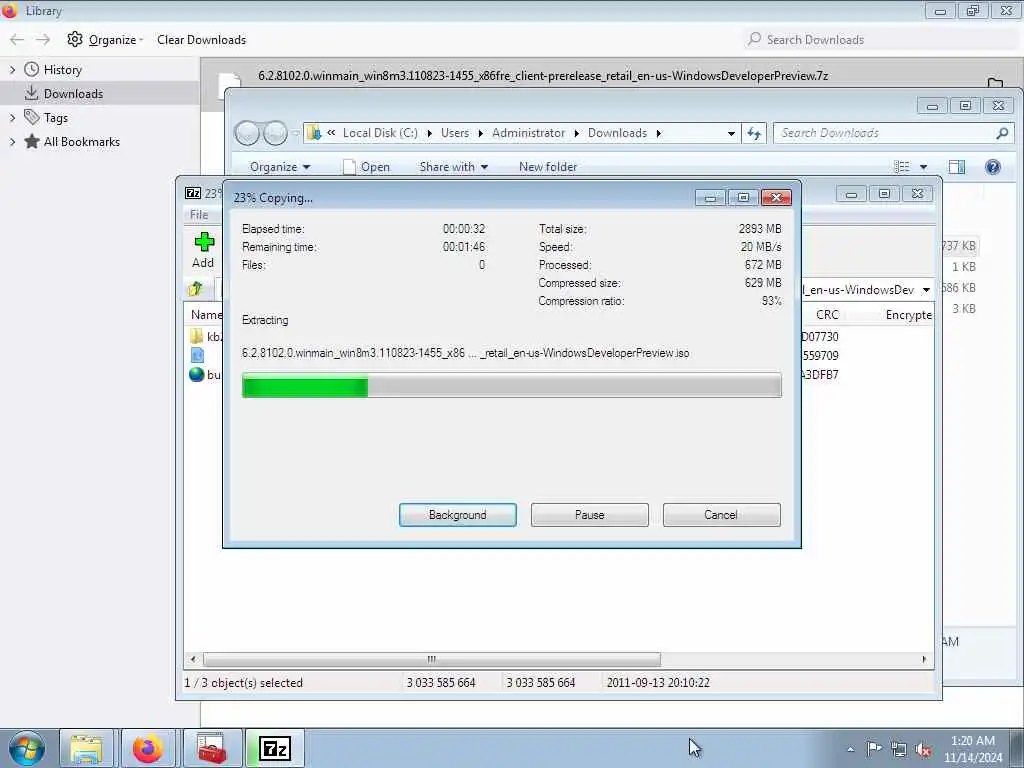
Task: Click Administrator in Explorer breadcrumb
Action: [528, 133]
